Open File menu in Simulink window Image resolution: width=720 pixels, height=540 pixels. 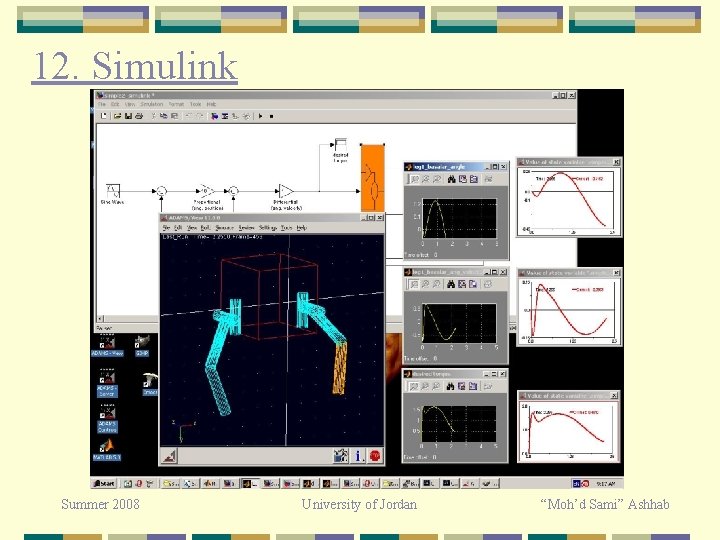[x=102, y=104]
